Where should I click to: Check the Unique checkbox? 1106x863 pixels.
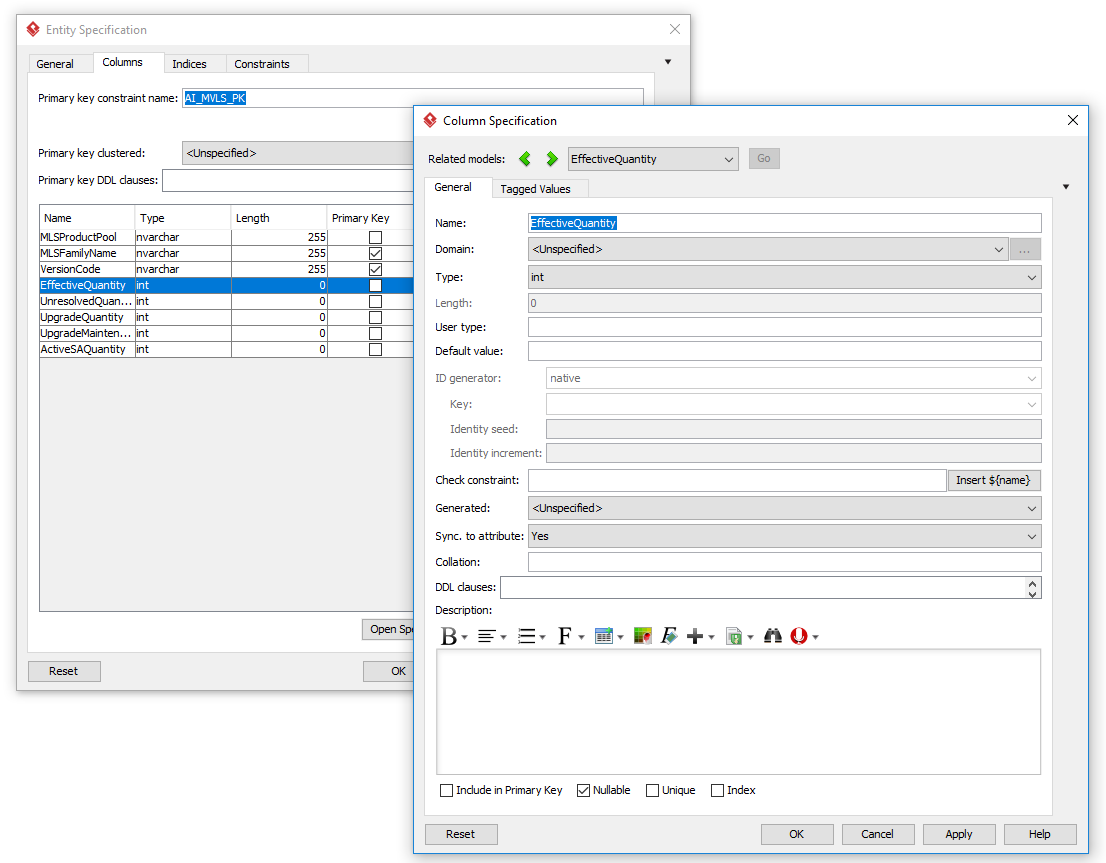point(653,791)
